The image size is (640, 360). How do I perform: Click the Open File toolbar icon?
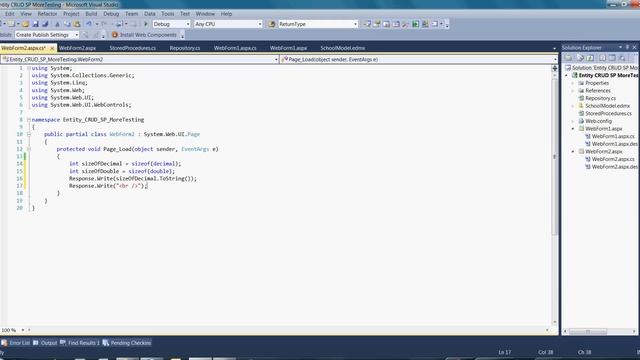pyautogui.click(x=25, y=24)
